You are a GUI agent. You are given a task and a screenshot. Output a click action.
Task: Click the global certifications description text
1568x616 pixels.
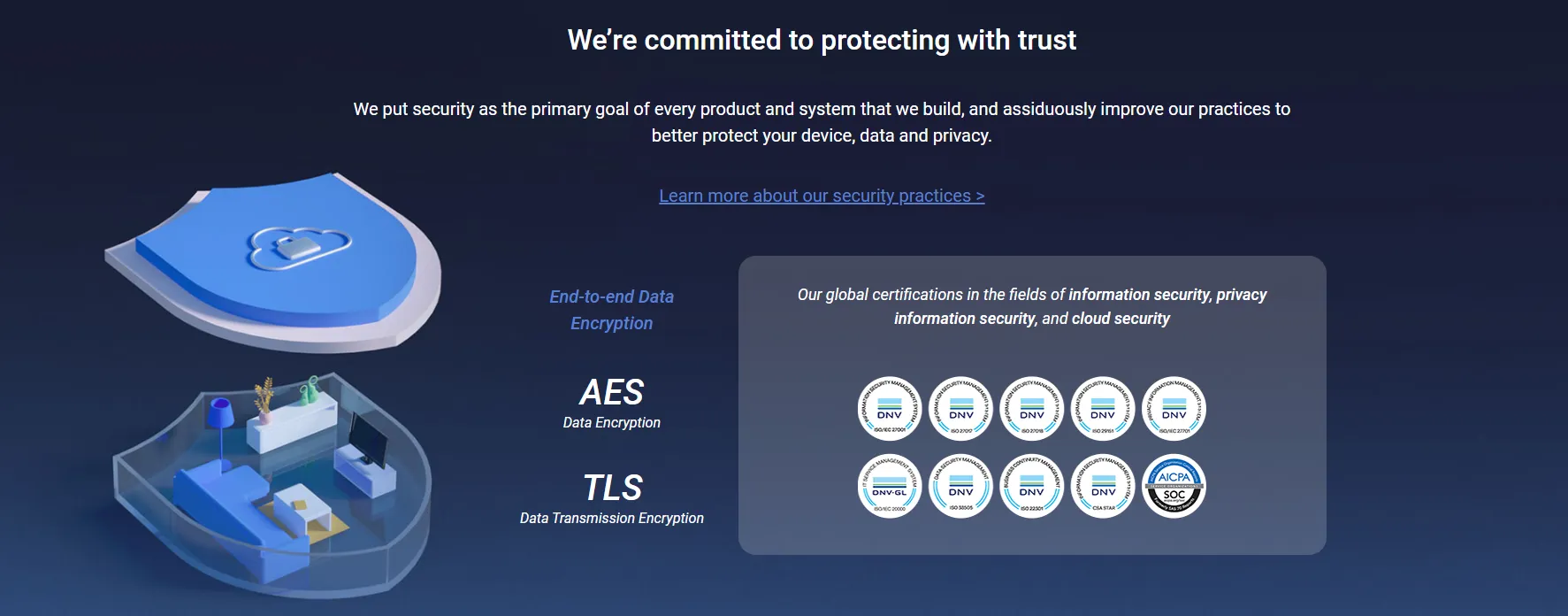click(1032, 306)
